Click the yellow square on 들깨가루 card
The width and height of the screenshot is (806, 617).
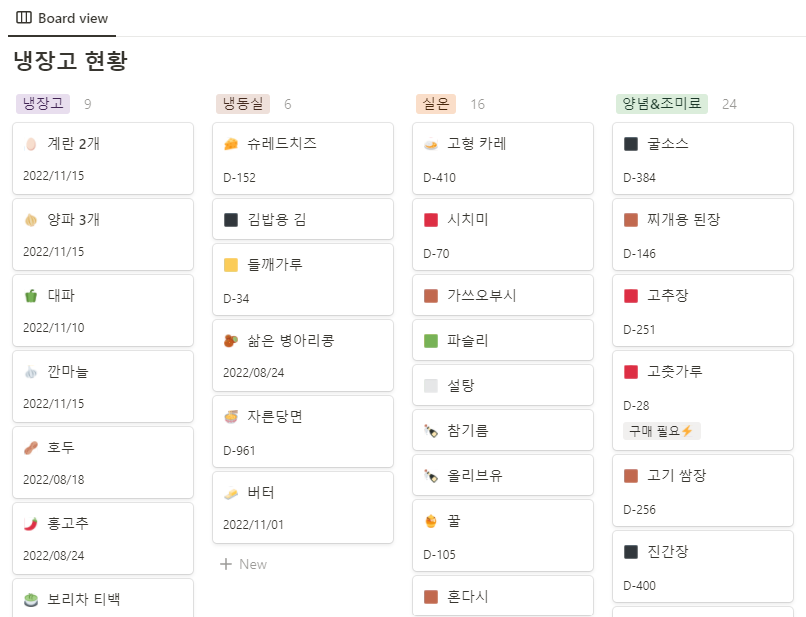tap(231, 265)
